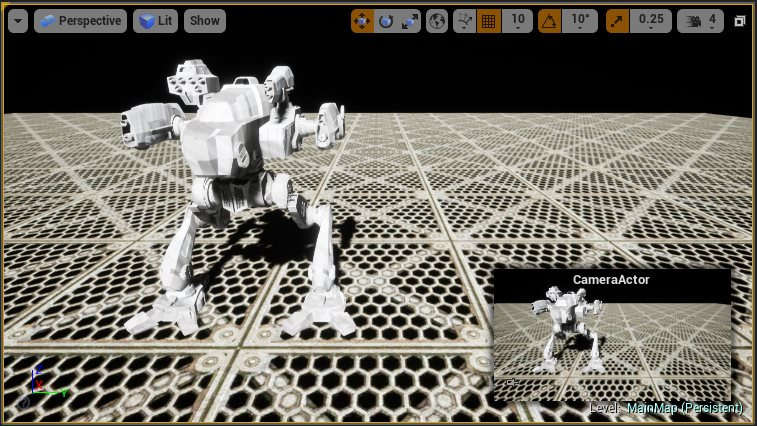
Task: Toggle rotation angle snapping
Action: coord(549,21)
